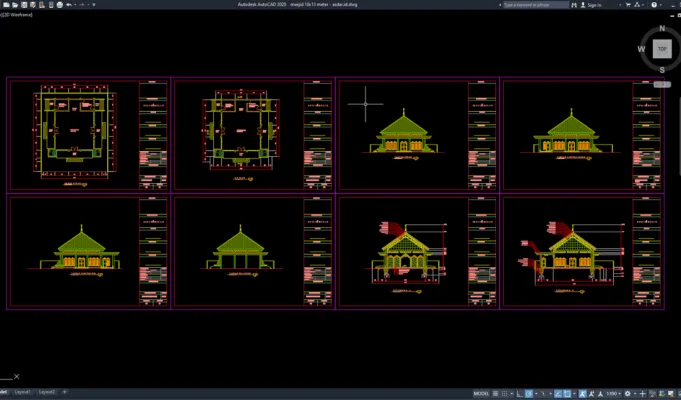Click the MODEL space status bar button

(481, 394)
